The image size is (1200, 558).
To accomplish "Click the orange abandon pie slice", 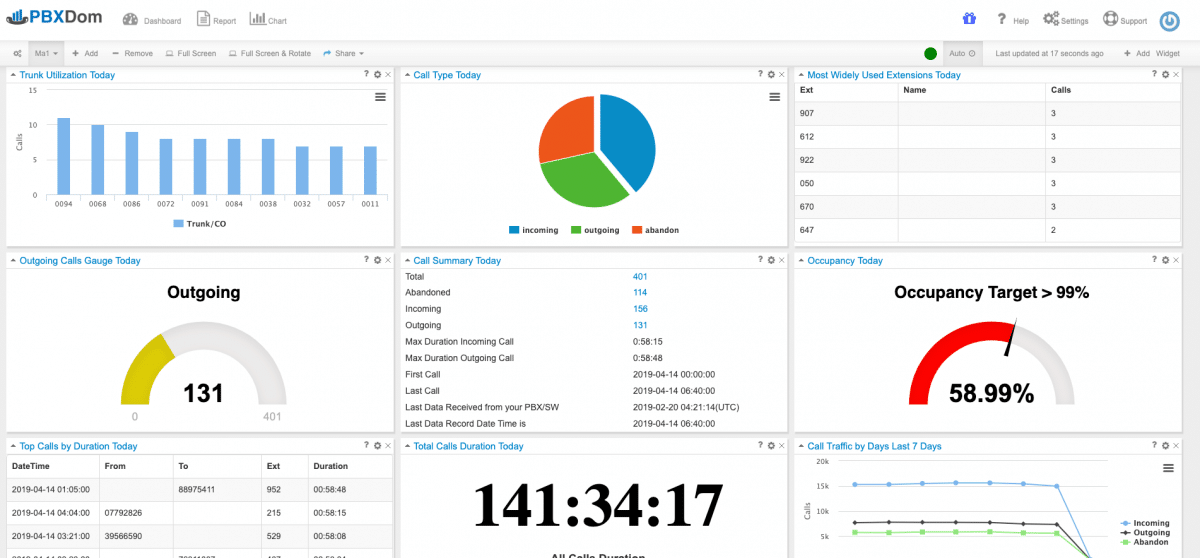I will click(566, 130).
